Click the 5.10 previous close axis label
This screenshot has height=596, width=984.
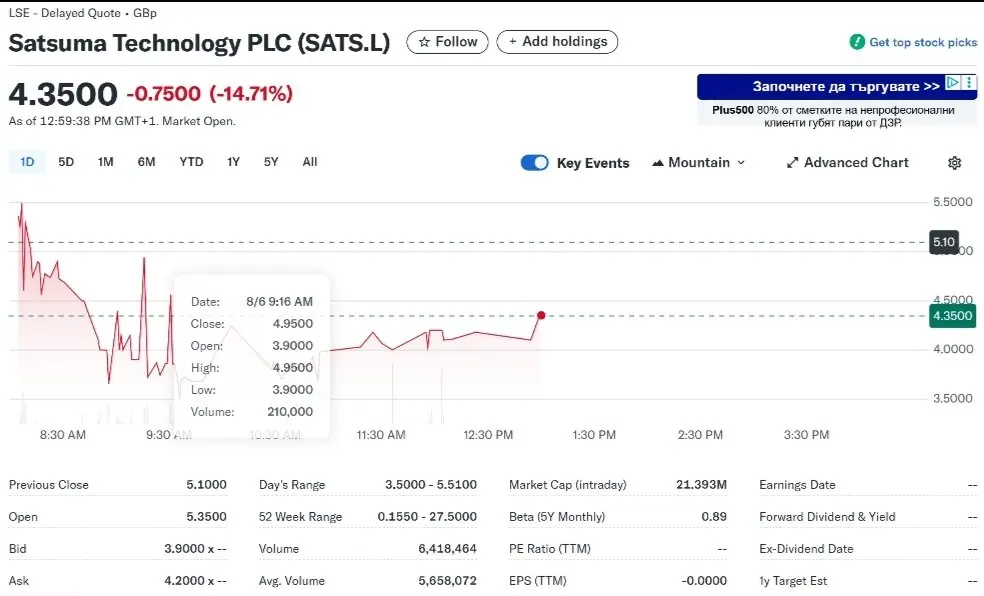tap(943, 242)
